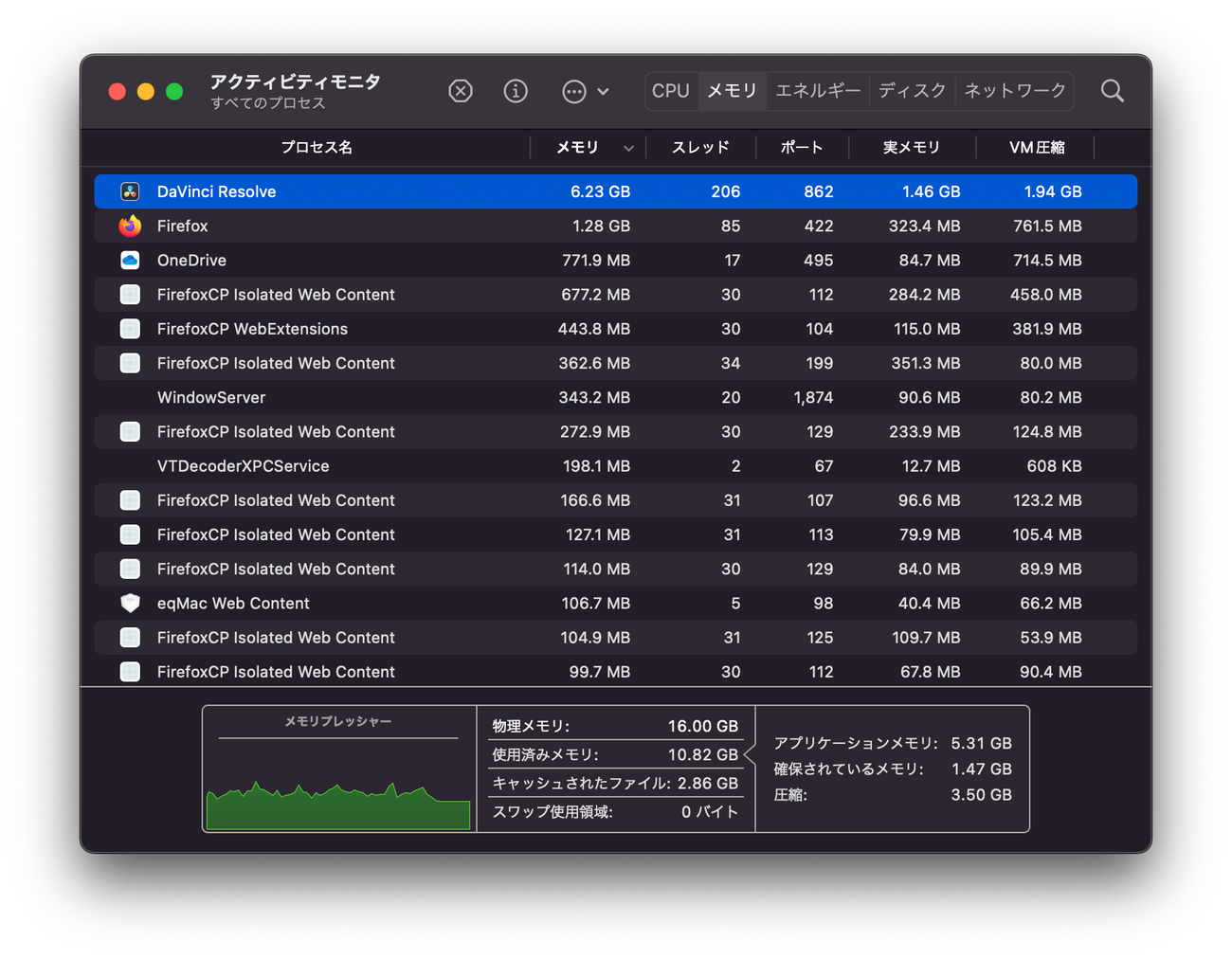Click the FirefoxCP WebExtensions icon
The height and width of the screenshot is (959, 1232).
point(130,329)
